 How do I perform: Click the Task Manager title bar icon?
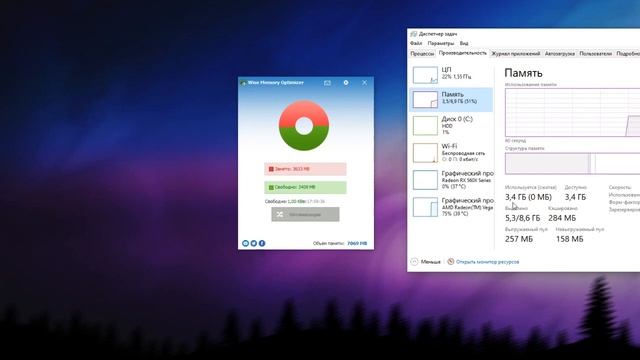coord(413,34)
